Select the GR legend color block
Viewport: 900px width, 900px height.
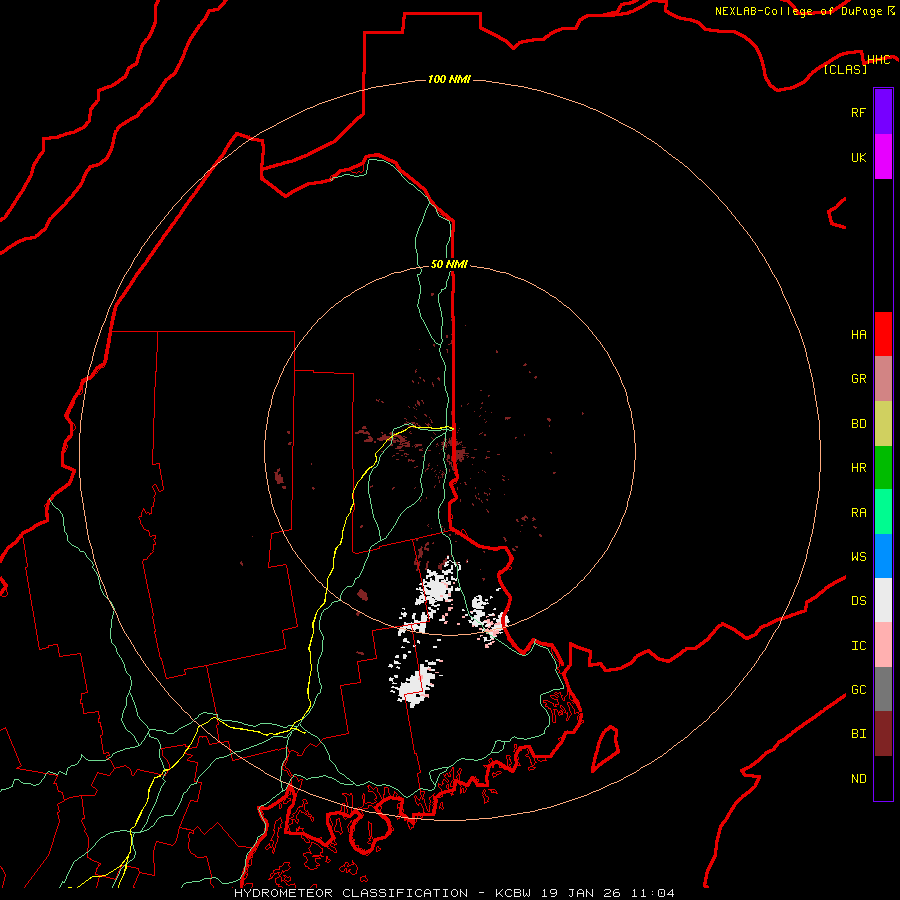(x=883, y=379)
